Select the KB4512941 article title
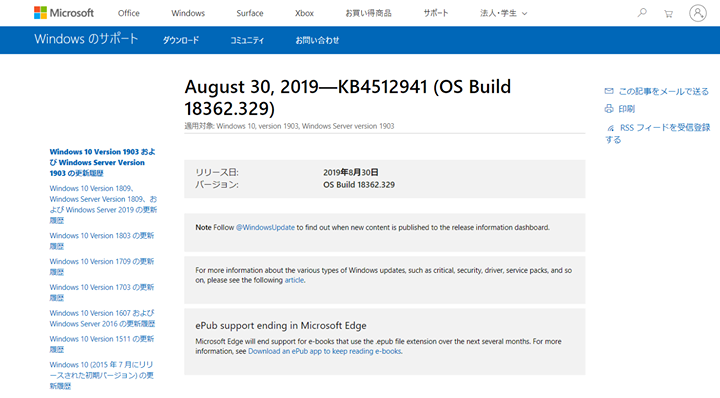 tap(348, 97)
